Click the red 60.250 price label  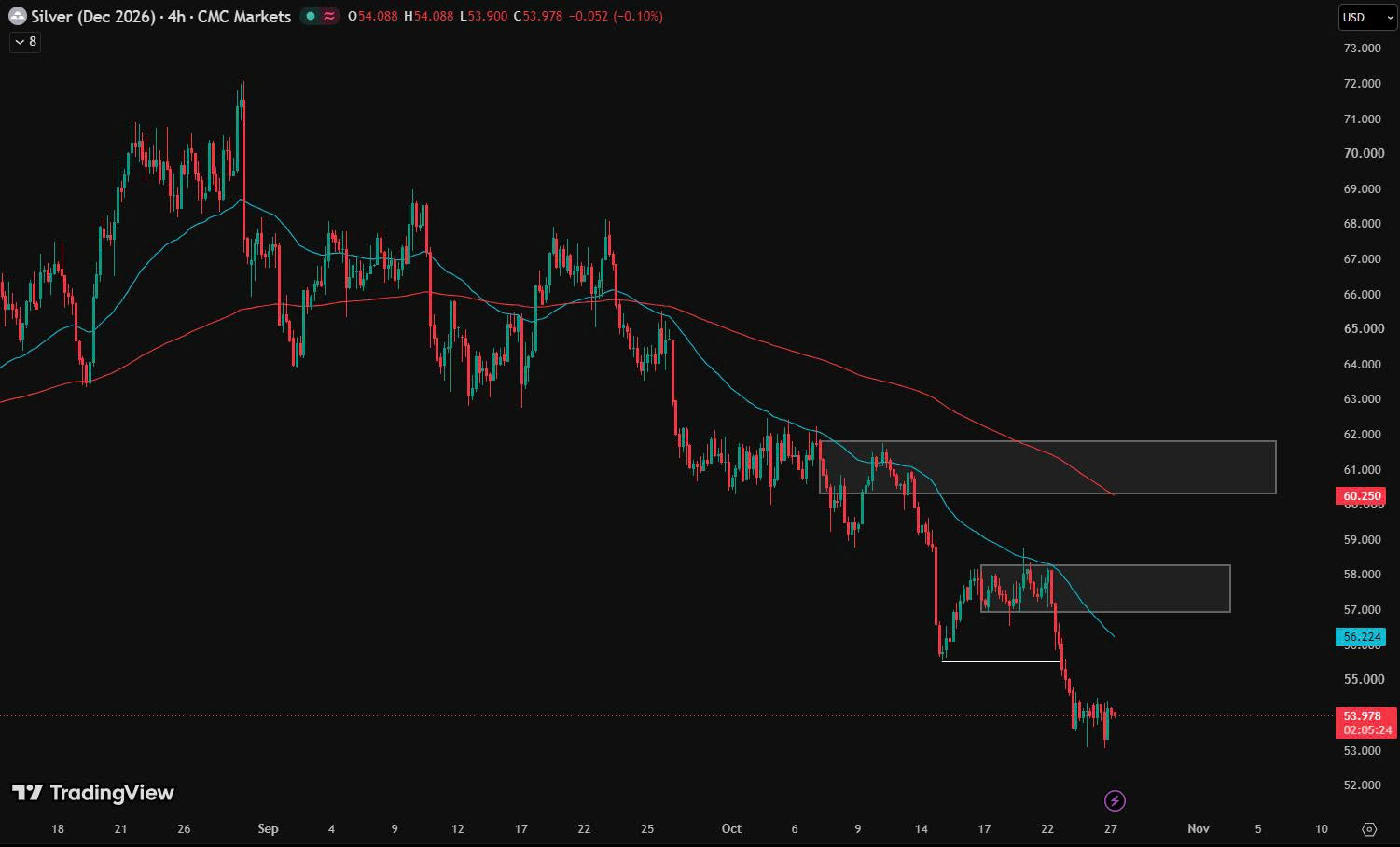(x=1362, y=496)
